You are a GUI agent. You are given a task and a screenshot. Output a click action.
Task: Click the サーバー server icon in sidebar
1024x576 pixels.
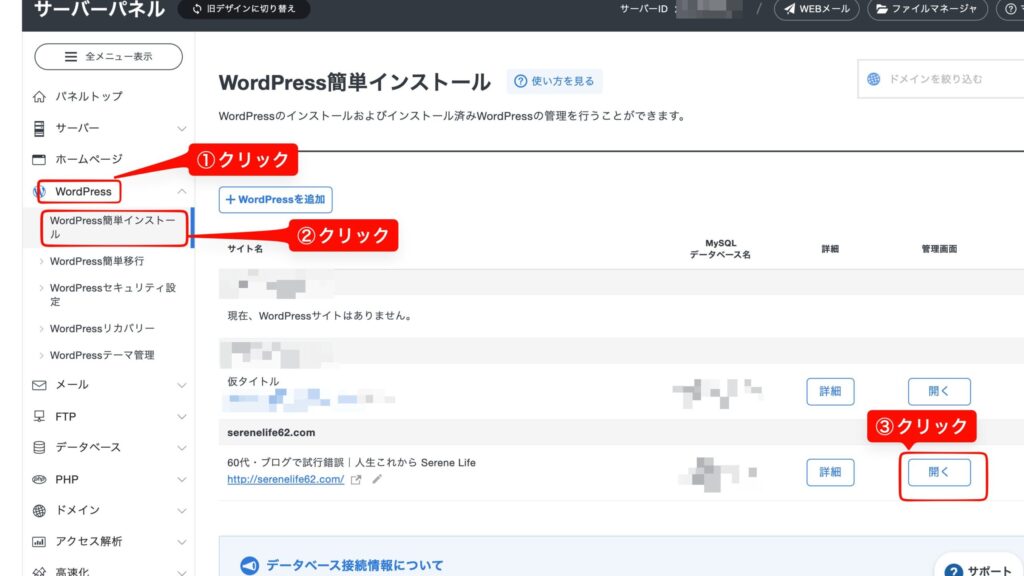[x=39, y=129]
